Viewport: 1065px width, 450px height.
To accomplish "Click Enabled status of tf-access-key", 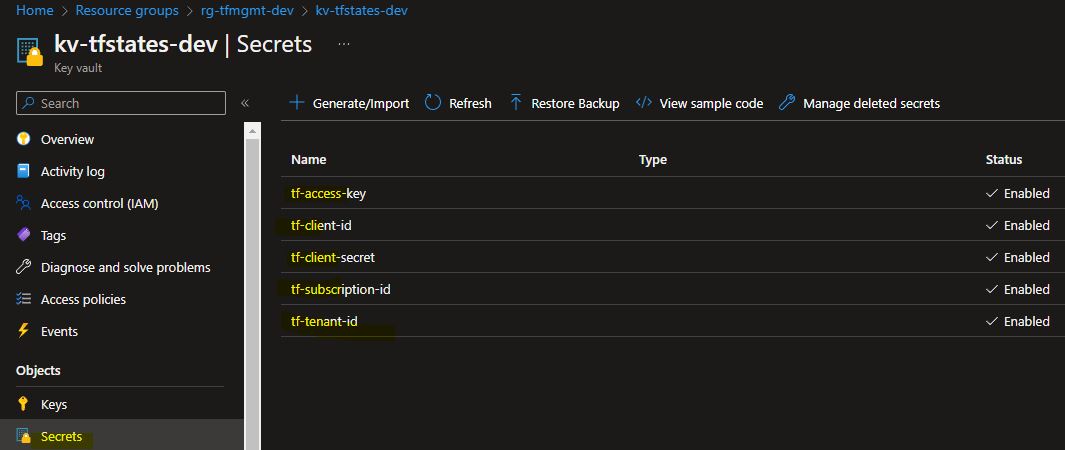I will pos(1017,193).
